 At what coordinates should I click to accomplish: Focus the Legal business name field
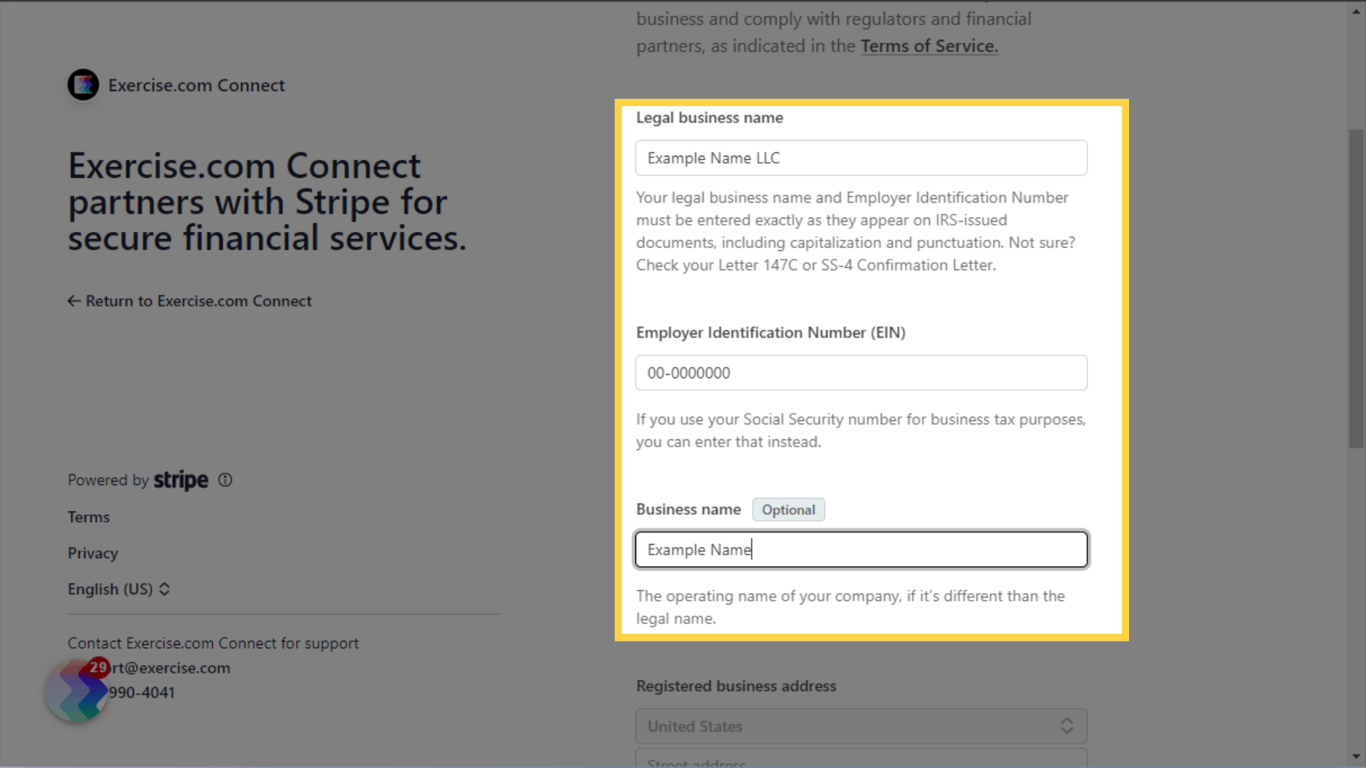point(861,158)
